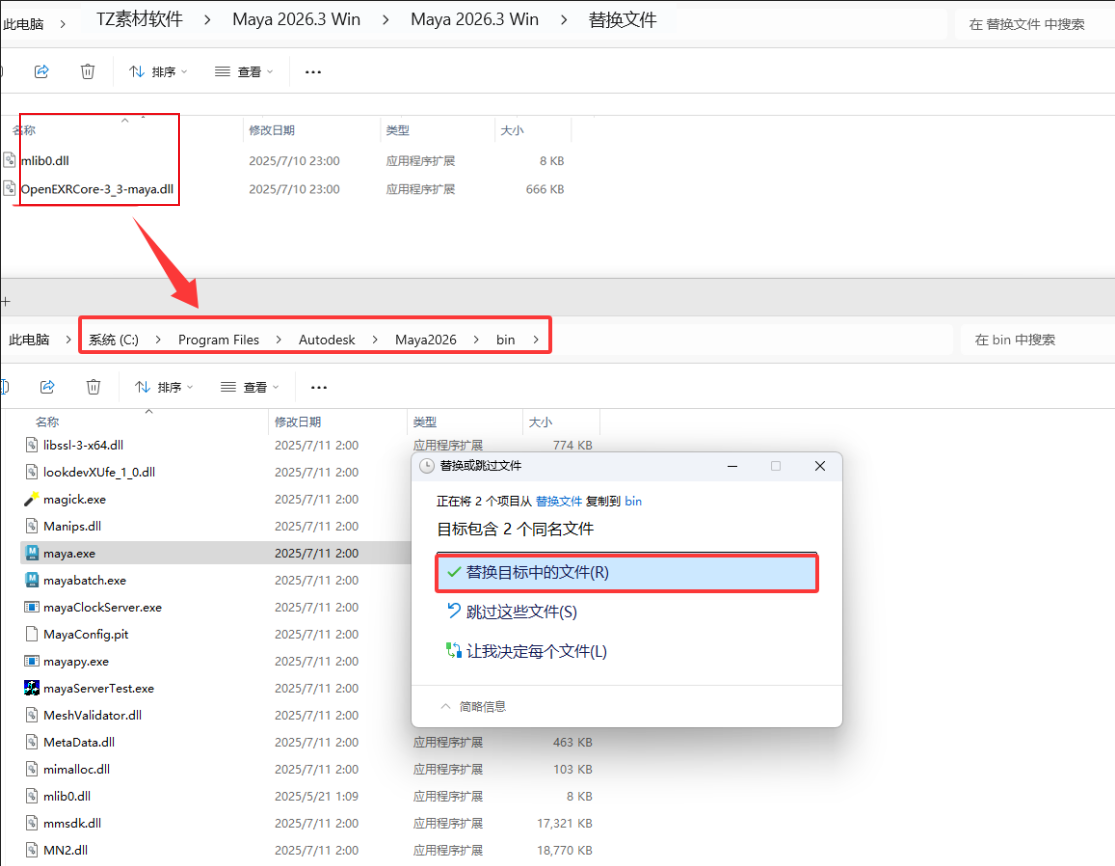Click Program Files breadcrumb
Screen dimensions: 1115x866
pos(218,340)
